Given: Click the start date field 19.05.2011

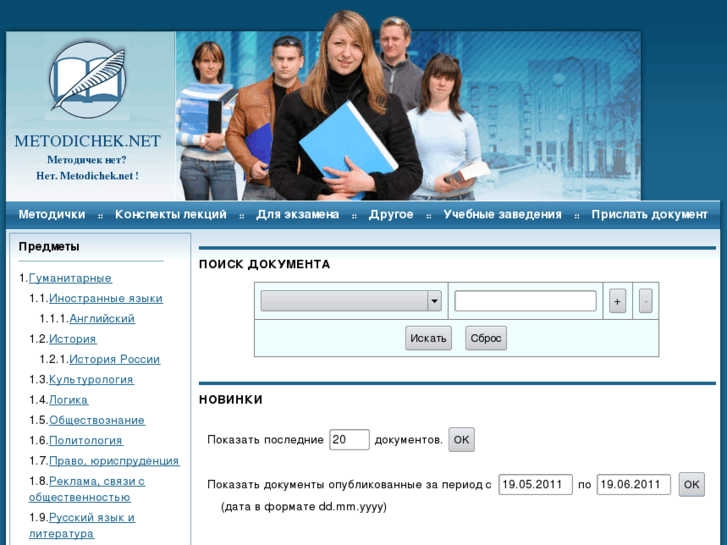Looking at the screenshot, I should [536, 485].
